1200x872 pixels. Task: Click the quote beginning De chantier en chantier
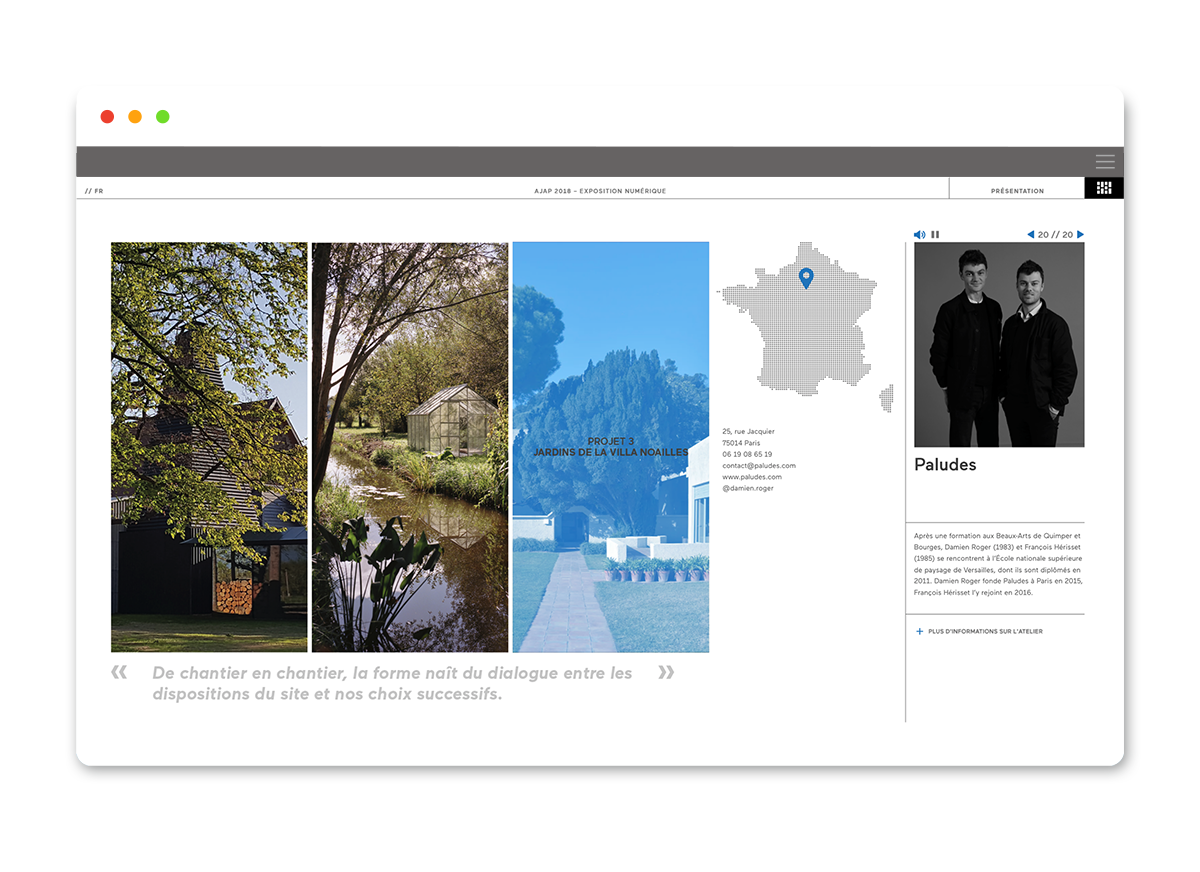392,683
